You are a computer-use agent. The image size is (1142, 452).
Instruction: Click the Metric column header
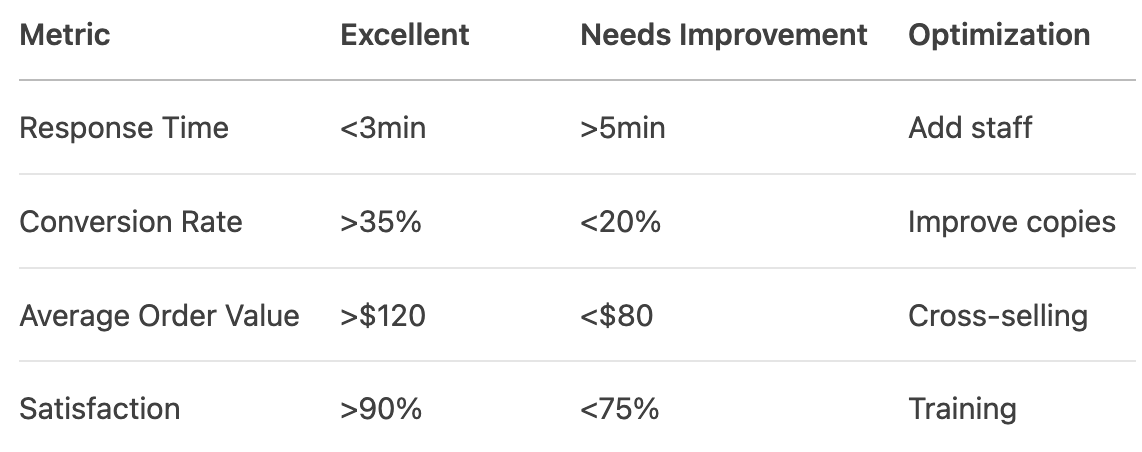(65, 35)
